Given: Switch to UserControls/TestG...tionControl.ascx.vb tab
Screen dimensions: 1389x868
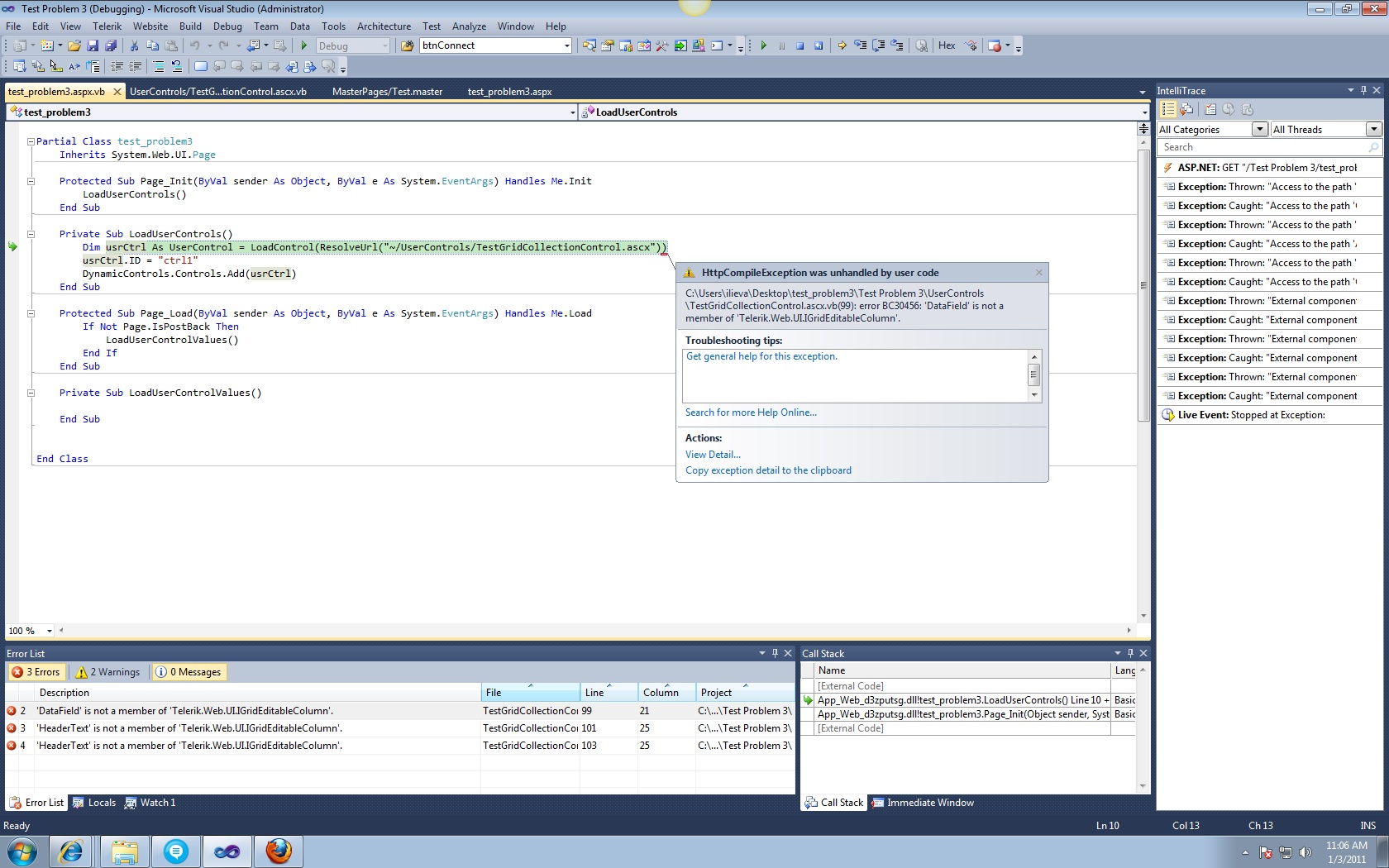Looking at the screenshot, I should (218, 92).
